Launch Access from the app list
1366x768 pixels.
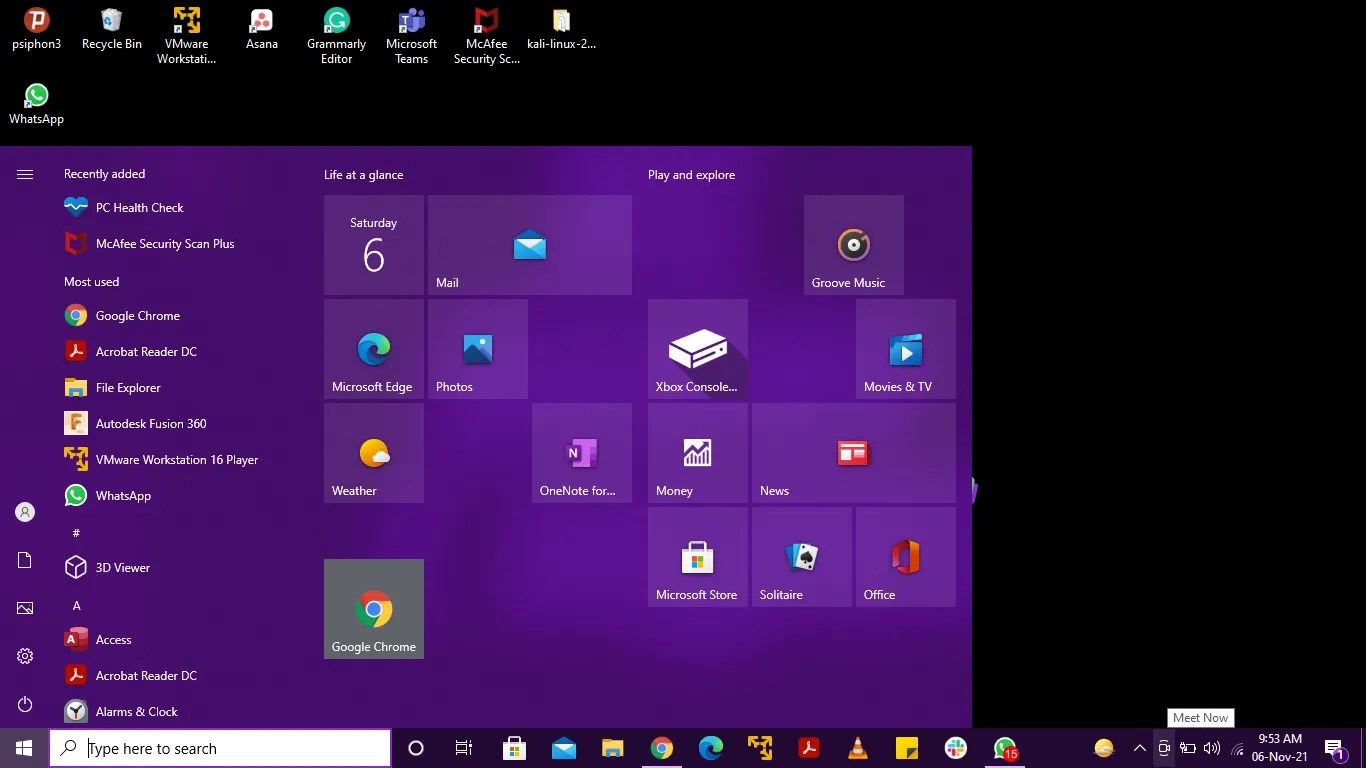click(x=180, y=640)
